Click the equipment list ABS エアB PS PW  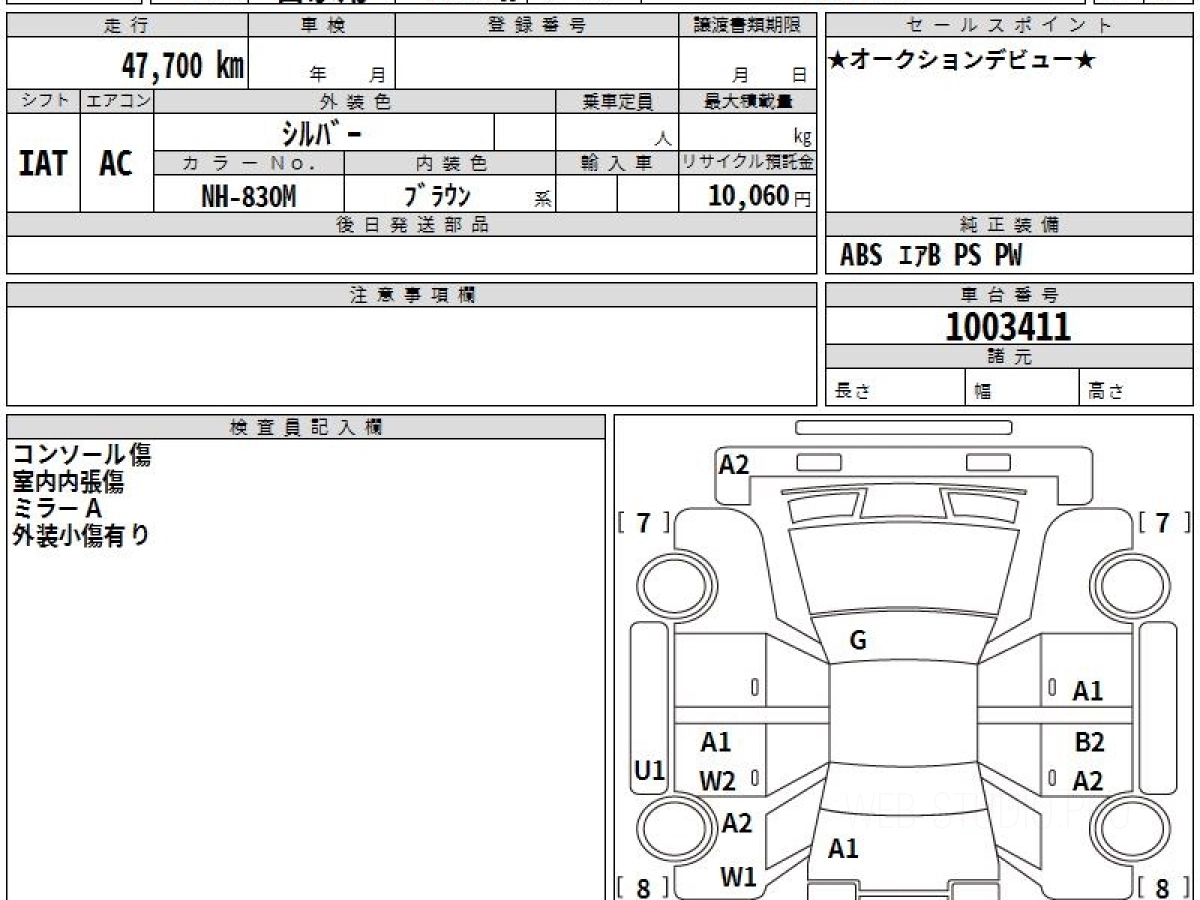(x=931, y=256)
